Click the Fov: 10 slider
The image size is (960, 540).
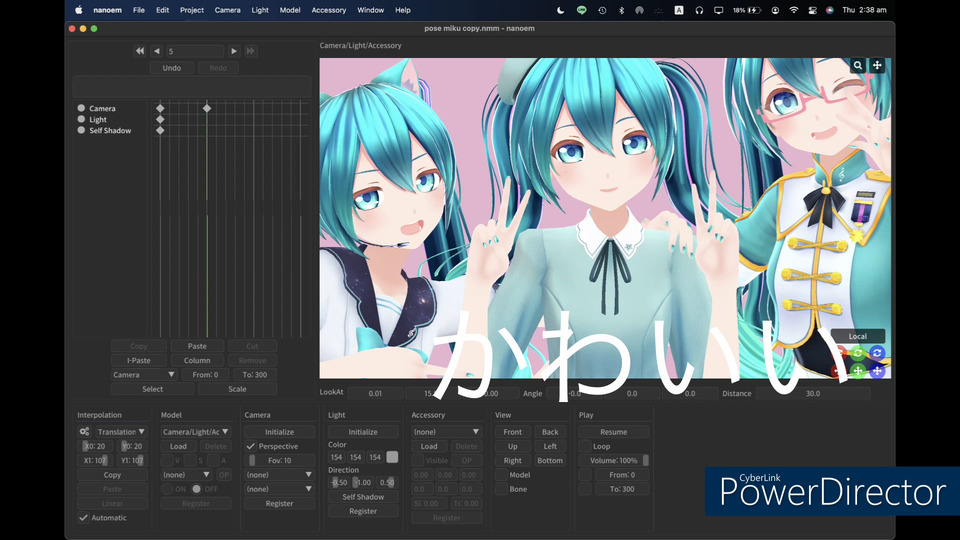coord(279,460)
